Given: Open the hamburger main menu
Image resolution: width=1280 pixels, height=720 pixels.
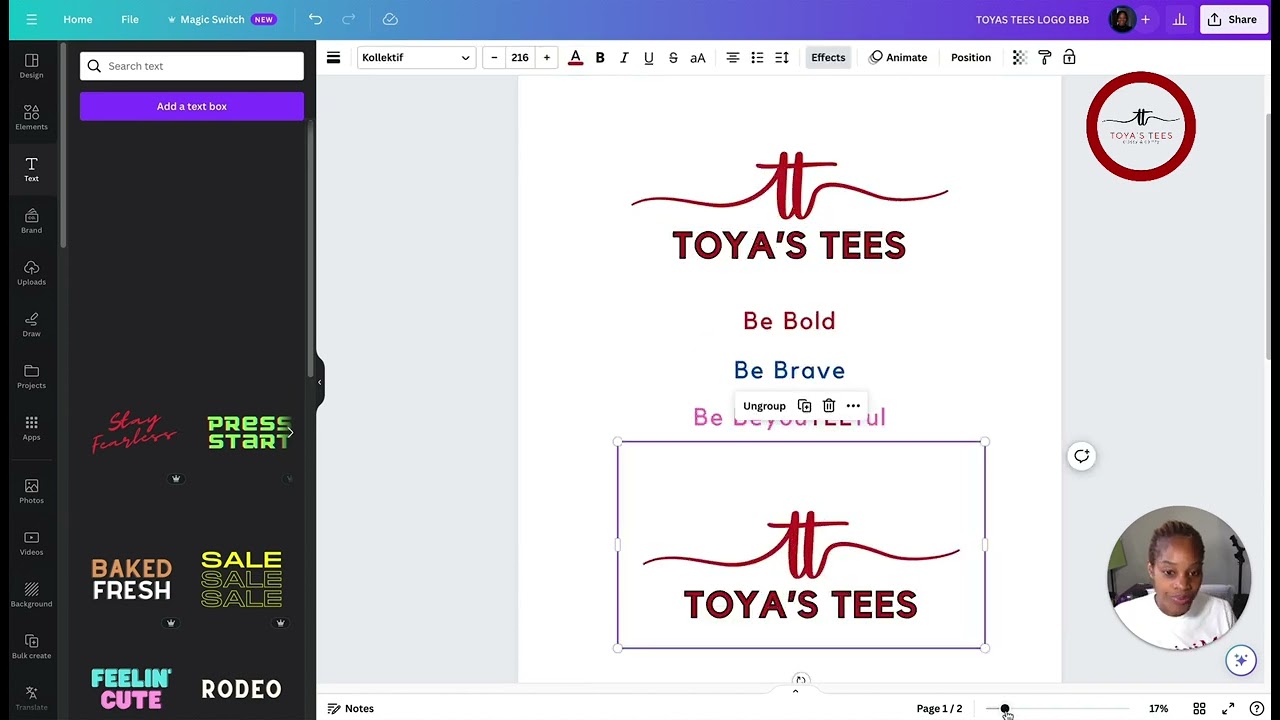Looking at the screenshot, I should tap(32, 19).
